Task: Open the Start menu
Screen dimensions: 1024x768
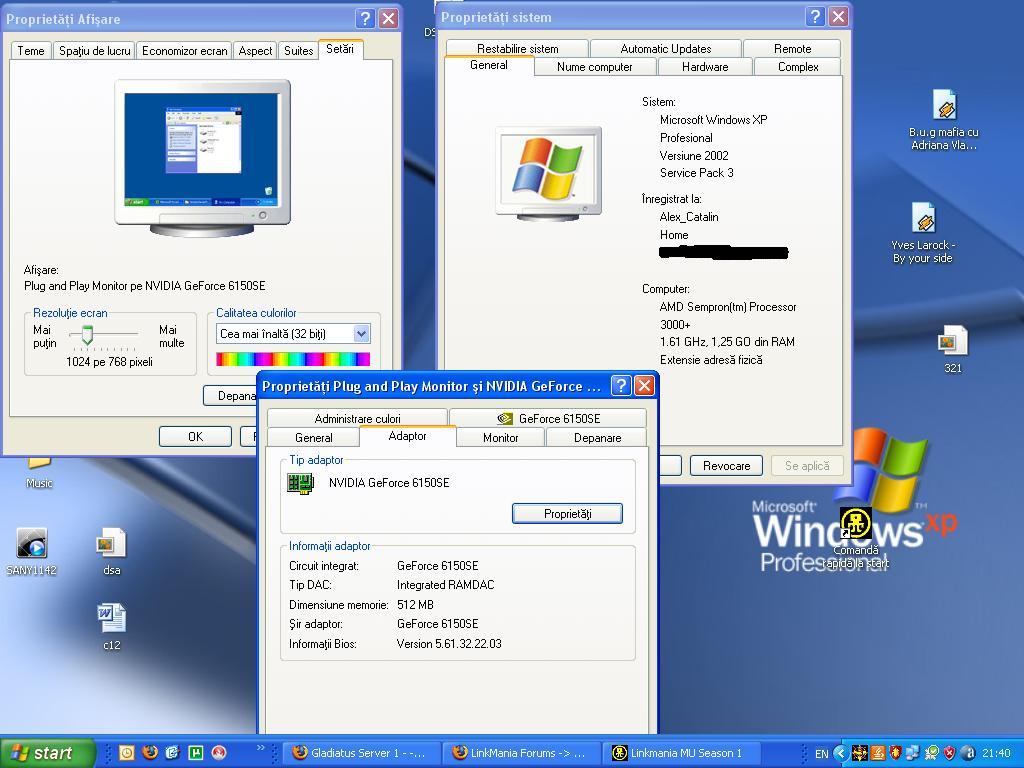Action: pos(47,753)
